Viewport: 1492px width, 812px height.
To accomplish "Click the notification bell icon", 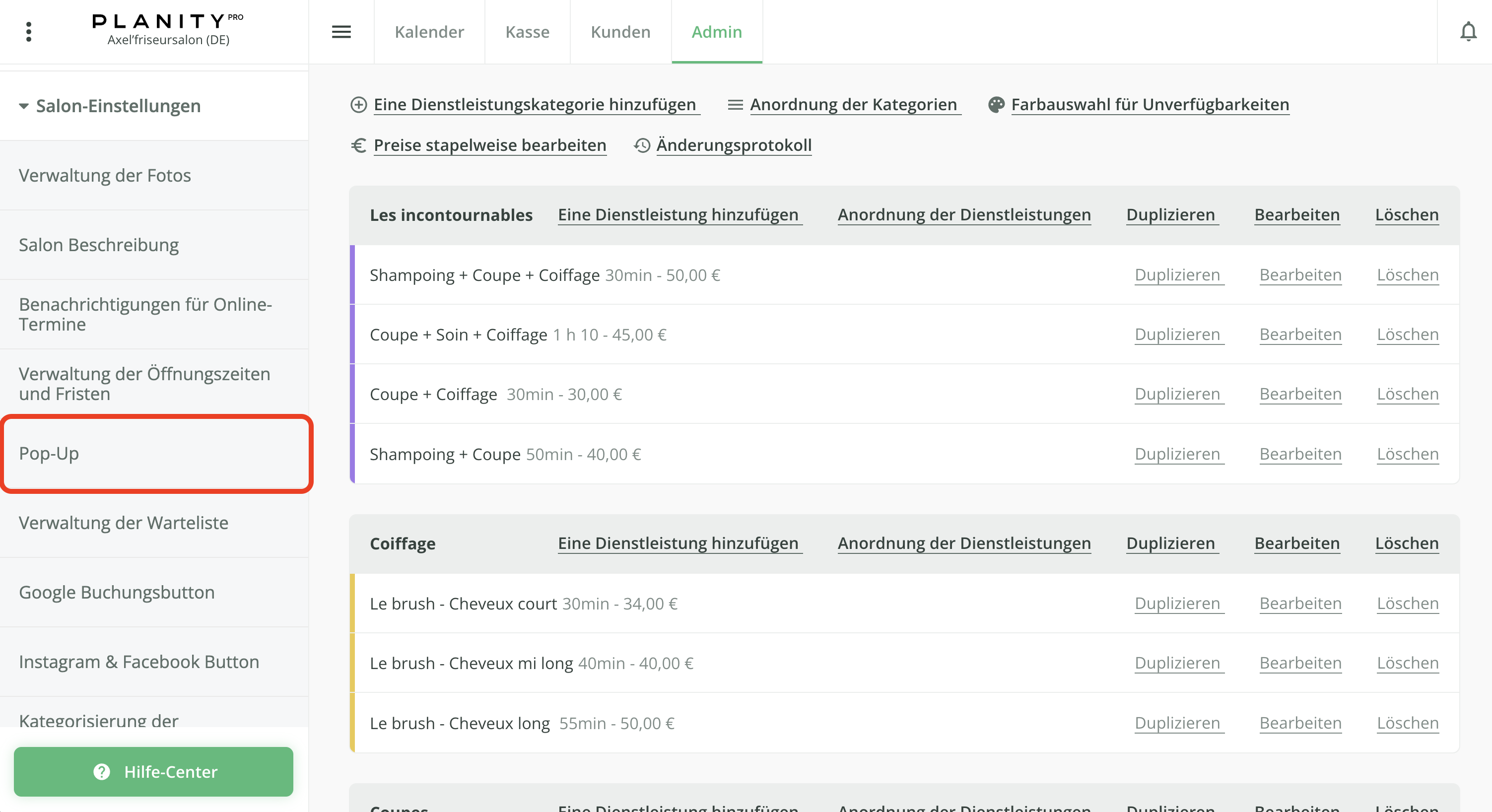I will point(1469,32).
